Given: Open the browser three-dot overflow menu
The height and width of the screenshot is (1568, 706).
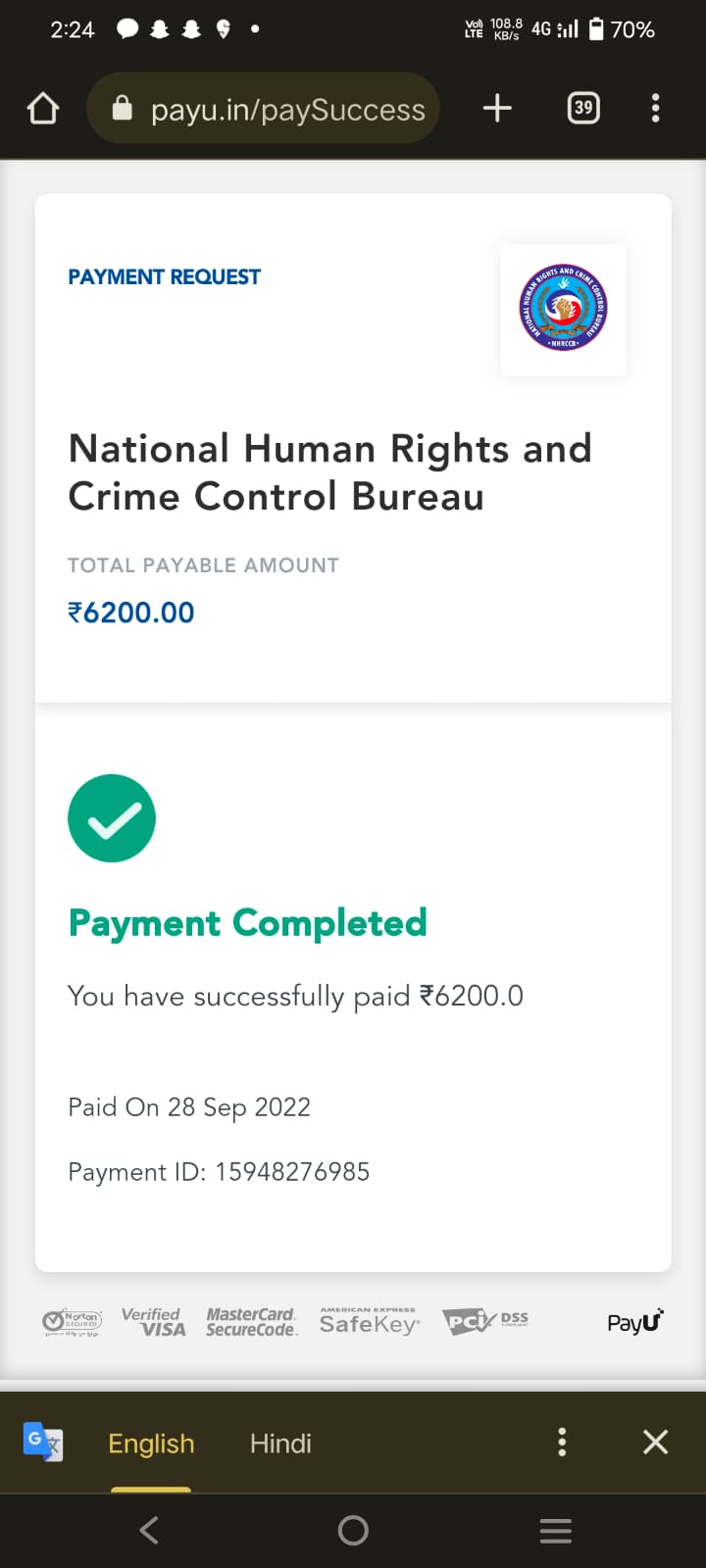Looking at the screenshot, I should (x=655, y=108).
